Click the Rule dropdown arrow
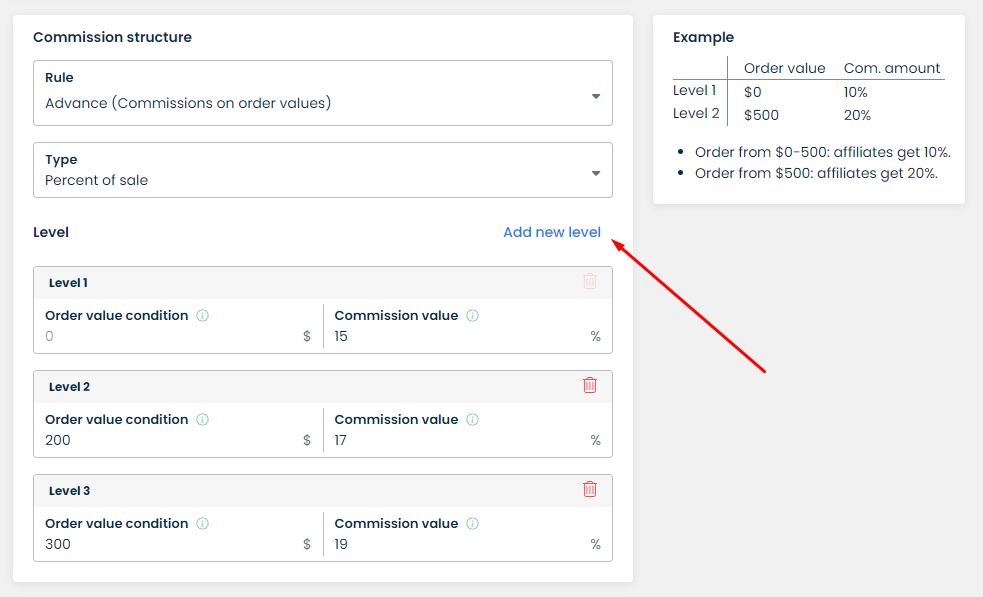The image size is (983, 597). tap(596, 96)
